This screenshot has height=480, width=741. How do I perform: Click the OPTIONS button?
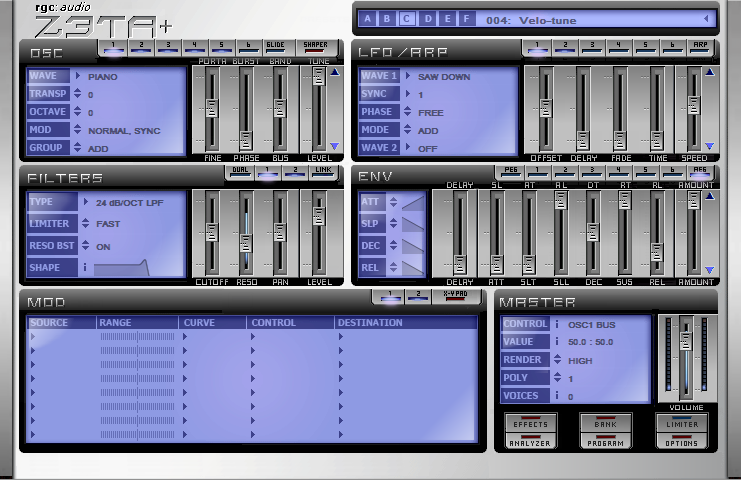coord(682,442)
